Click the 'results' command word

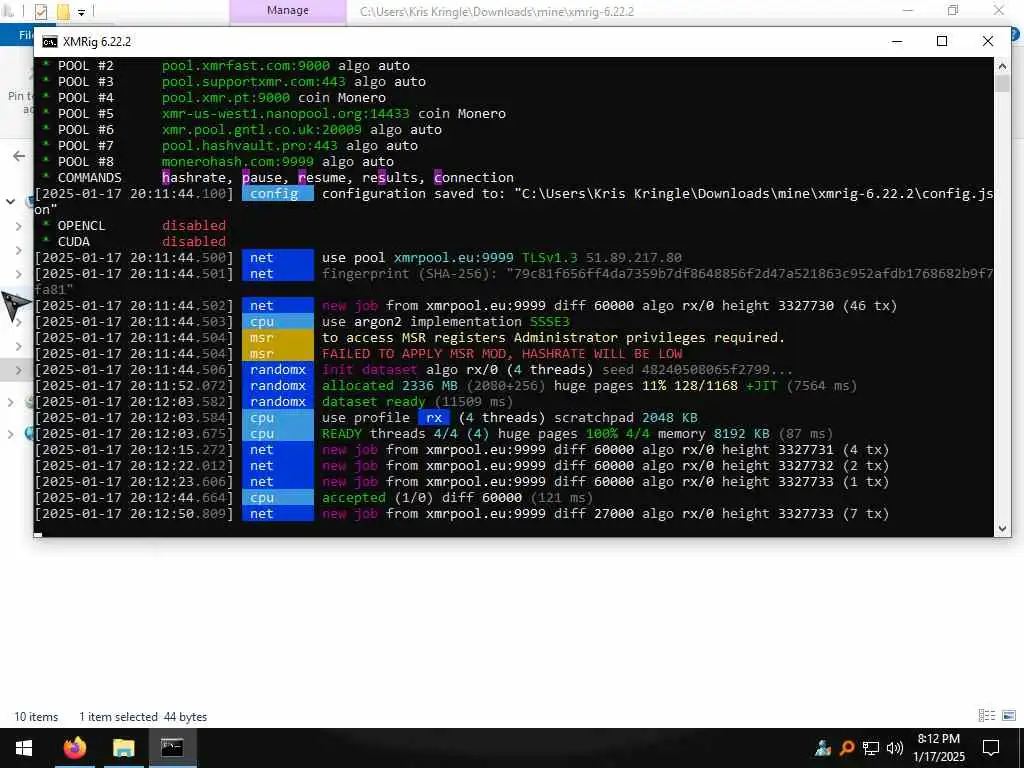pyautogui.click(x=390, y=178)
